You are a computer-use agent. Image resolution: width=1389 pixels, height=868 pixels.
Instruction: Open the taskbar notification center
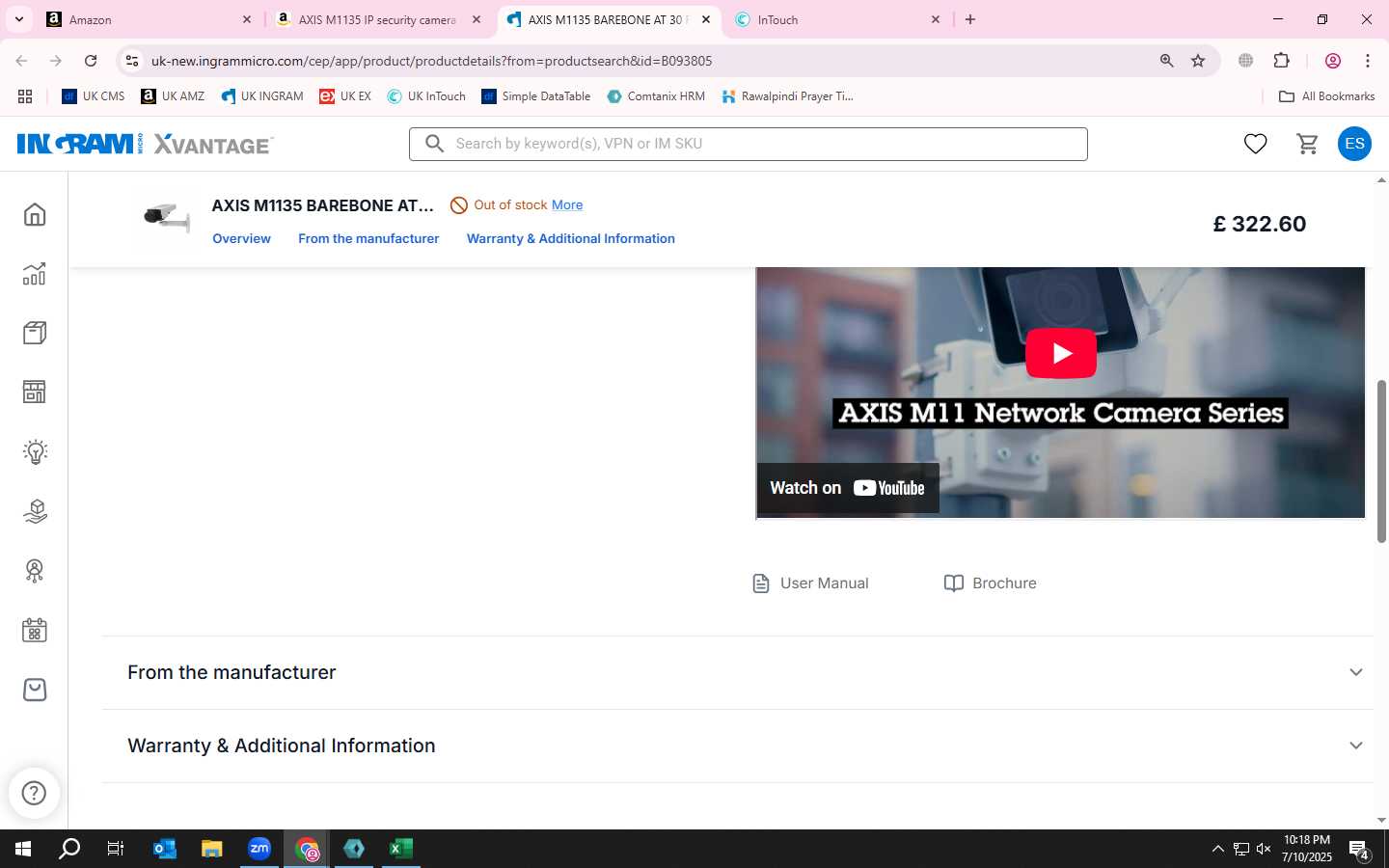1360,850
